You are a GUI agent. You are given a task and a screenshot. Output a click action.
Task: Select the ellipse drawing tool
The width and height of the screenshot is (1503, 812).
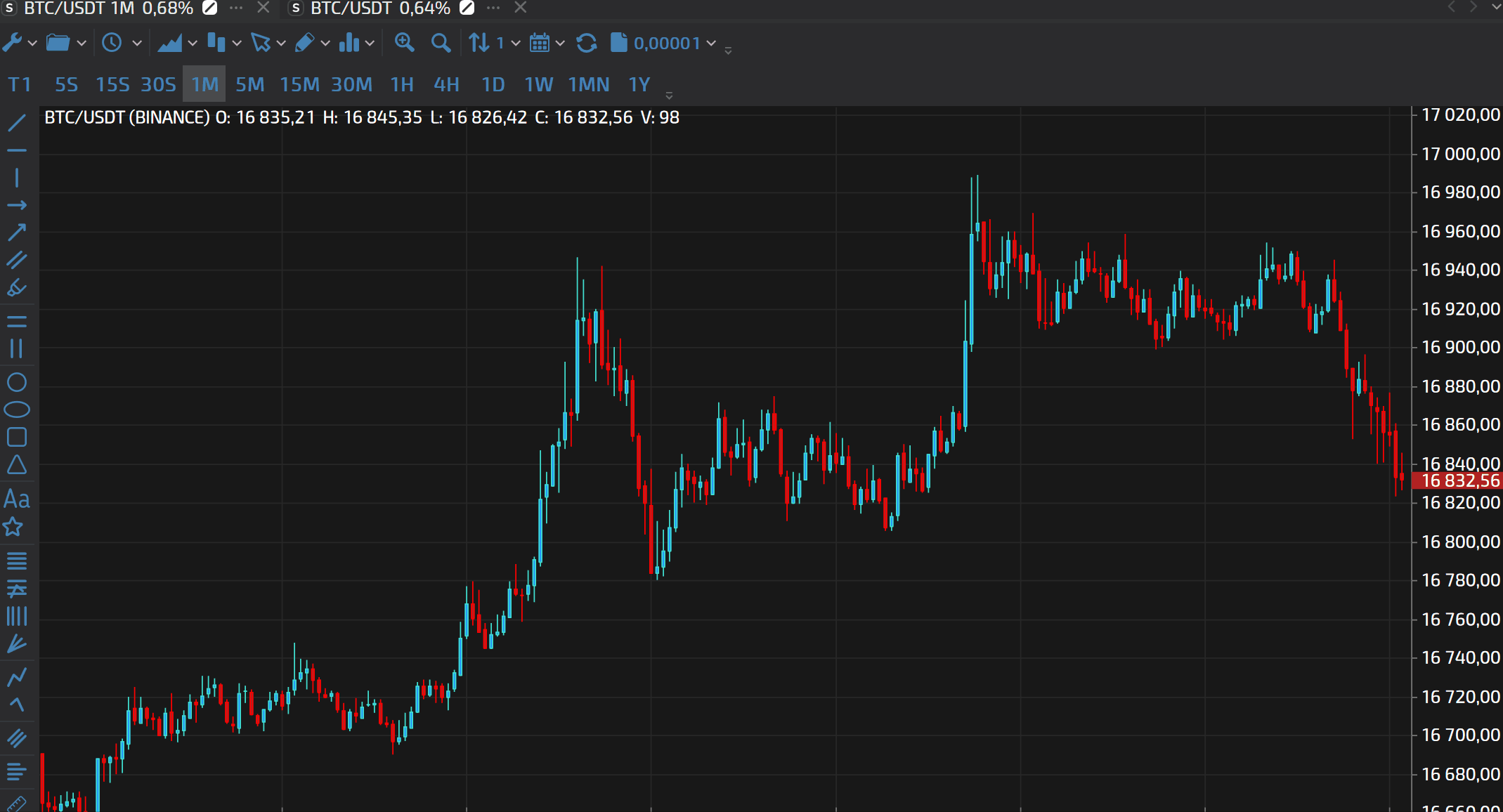click(17, 410)
